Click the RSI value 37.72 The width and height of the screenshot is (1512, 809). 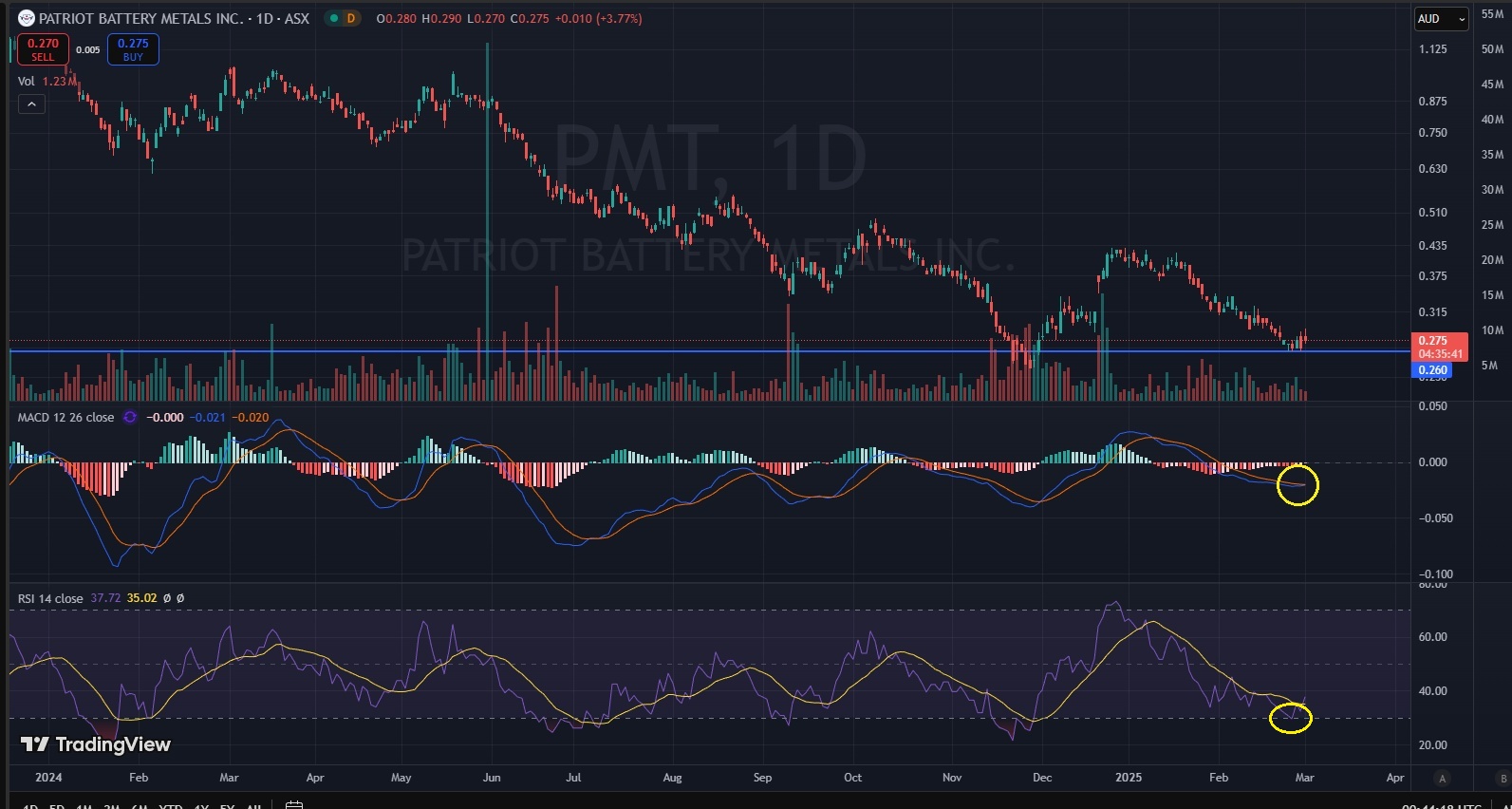(105, 599)
